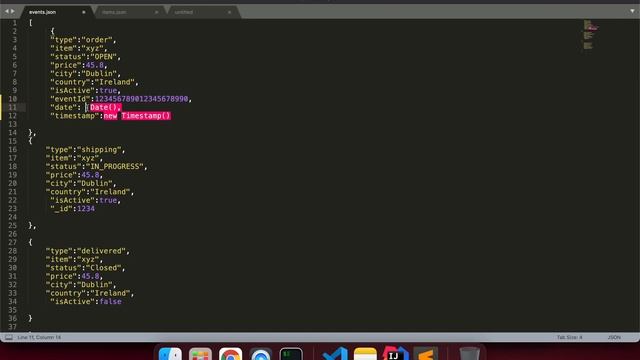Image resolution: width=640 pixels, height=360 pixels.
Task: Click the Line 11, Column 14 status text
Action: click(x=39, y=337)
